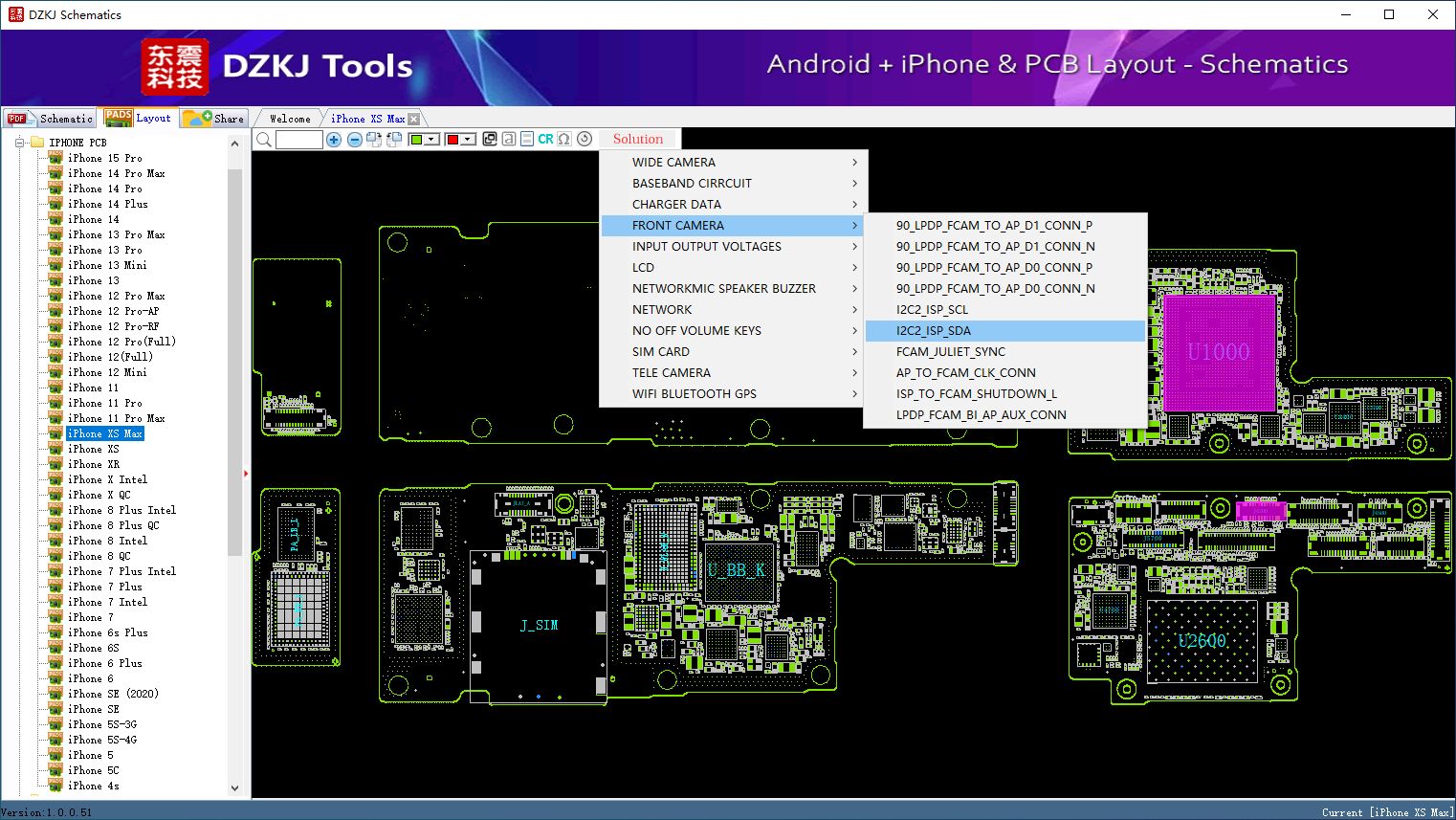This screenshot has height=820, width=1456.
Task: Select iPhone X Intel in the tree
Action: [107, 479]
